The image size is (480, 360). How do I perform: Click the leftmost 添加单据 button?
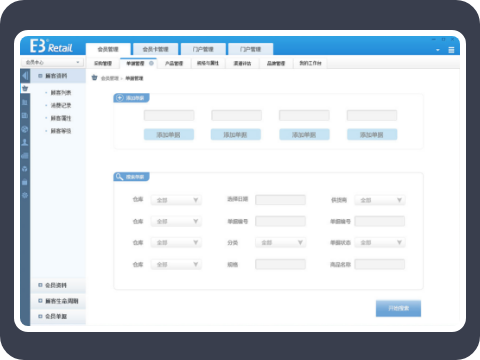tap(169, 135)
